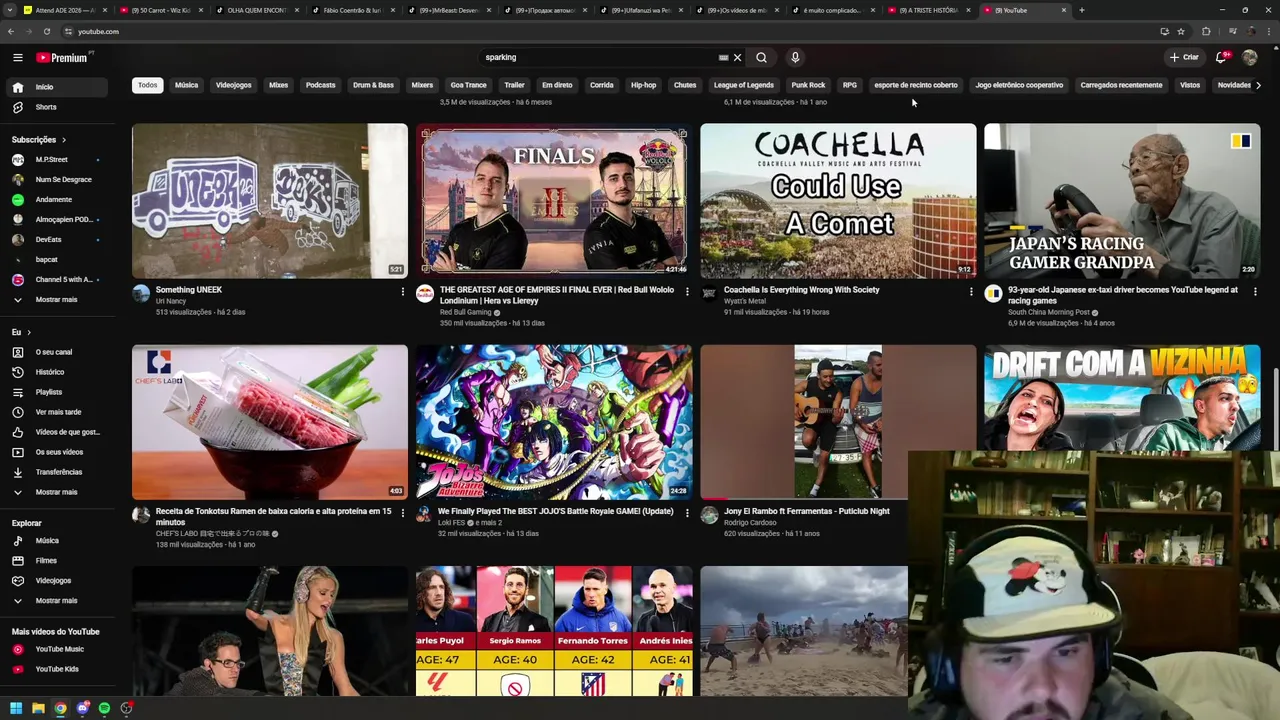This screenshot has height=720, width=1280.
Task: Open Transferências in sidebar
Action: click(x=57, y=472)
